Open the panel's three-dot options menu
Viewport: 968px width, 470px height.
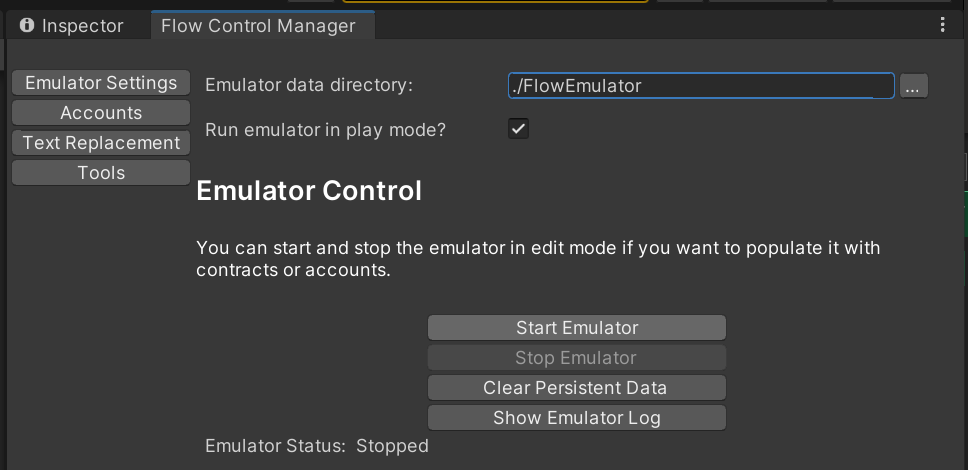[x=942, y=25]
